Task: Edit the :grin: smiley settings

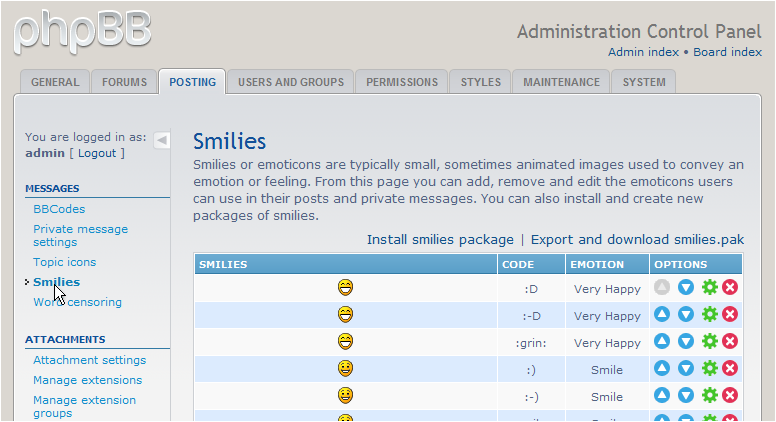Action: pos(710,342)
